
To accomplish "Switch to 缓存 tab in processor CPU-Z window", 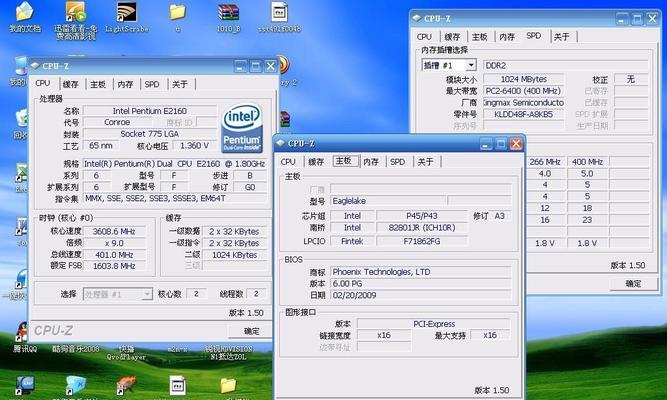I will point(71,84).
